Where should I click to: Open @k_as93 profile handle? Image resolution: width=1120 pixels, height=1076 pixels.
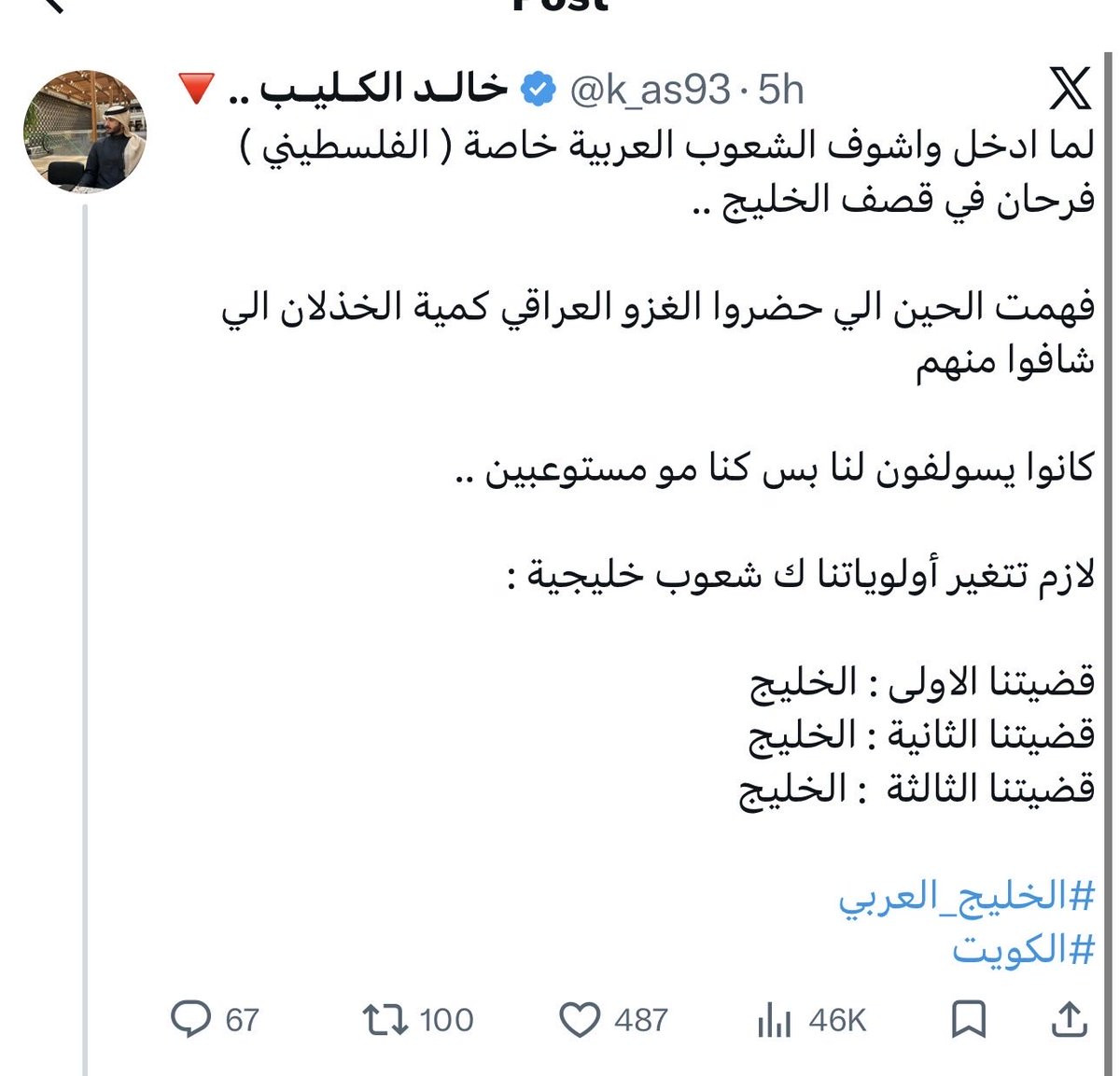pos(650,91)
